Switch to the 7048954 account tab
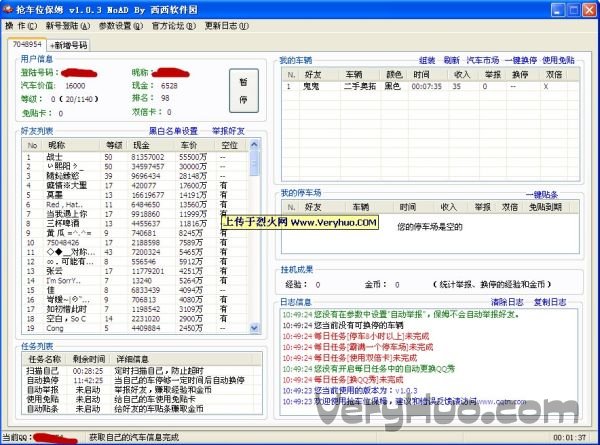The image size is (600, 445). coord(26,45)
